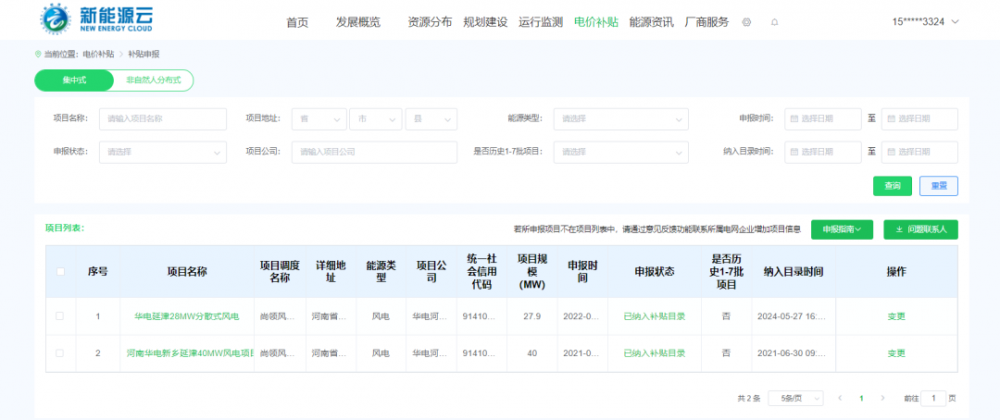The image size is (1000, 420).
Task: Go to previous page arrow in pagination
Action: coord(839,398)
